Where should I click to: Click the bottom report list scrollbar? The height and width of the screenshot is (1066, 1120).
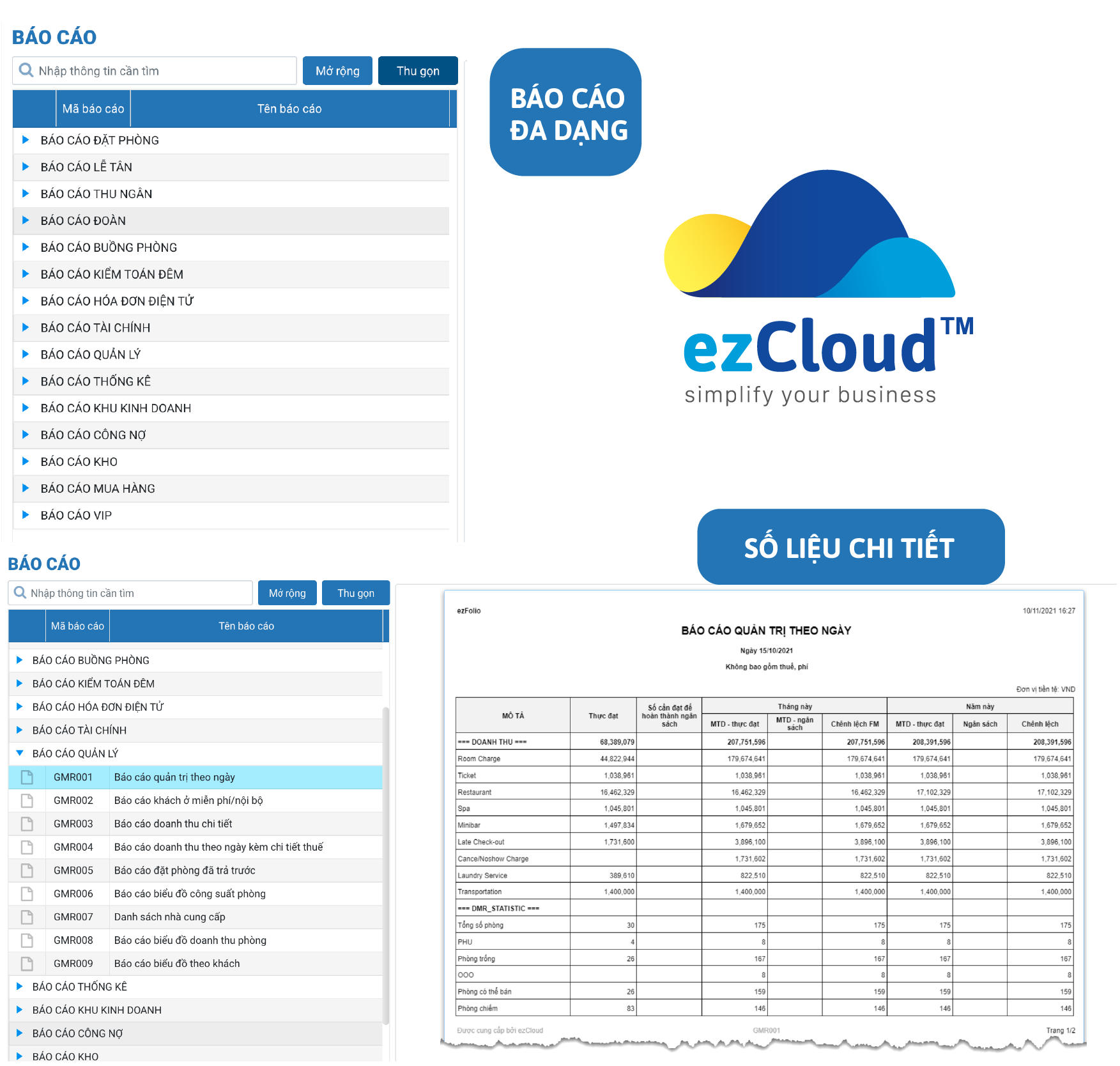click(x=385, y=865)
